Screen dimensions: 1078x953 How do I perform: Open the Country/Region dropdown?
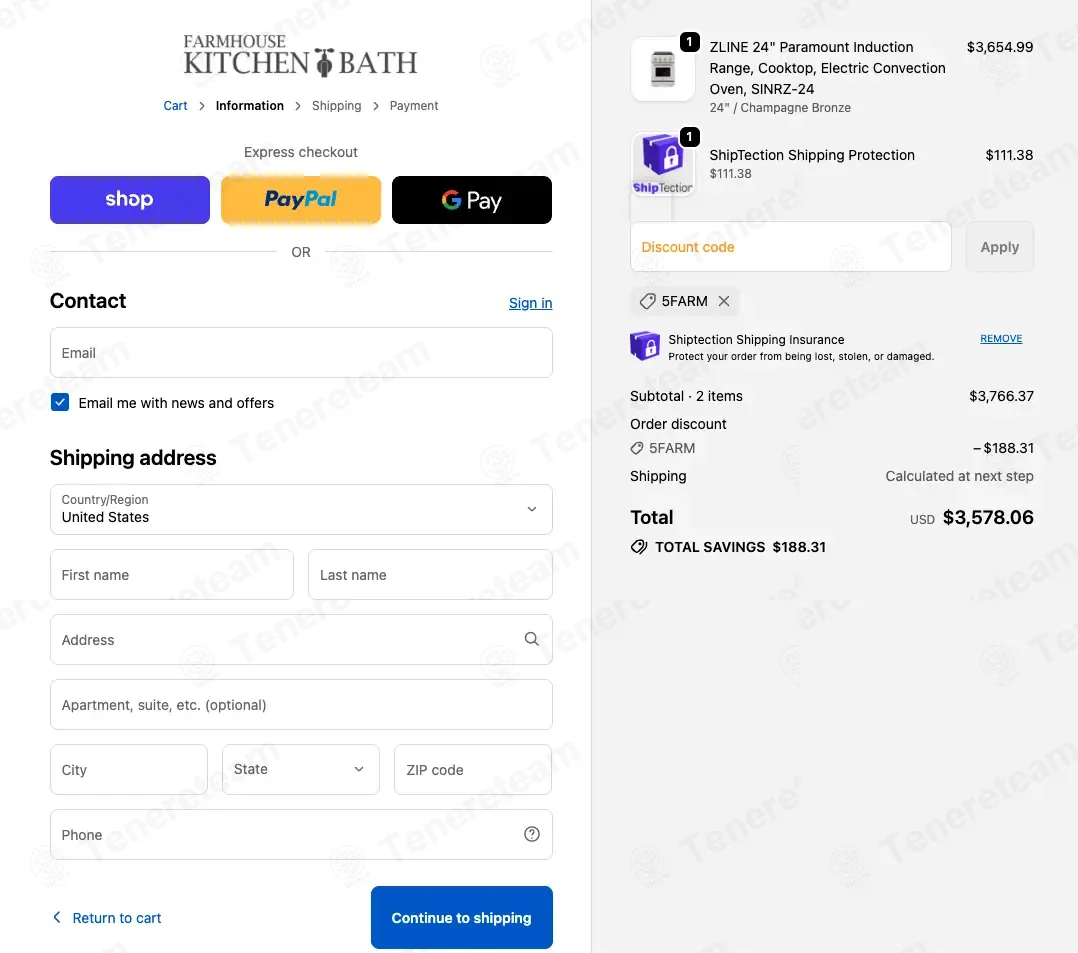[301, 510]
